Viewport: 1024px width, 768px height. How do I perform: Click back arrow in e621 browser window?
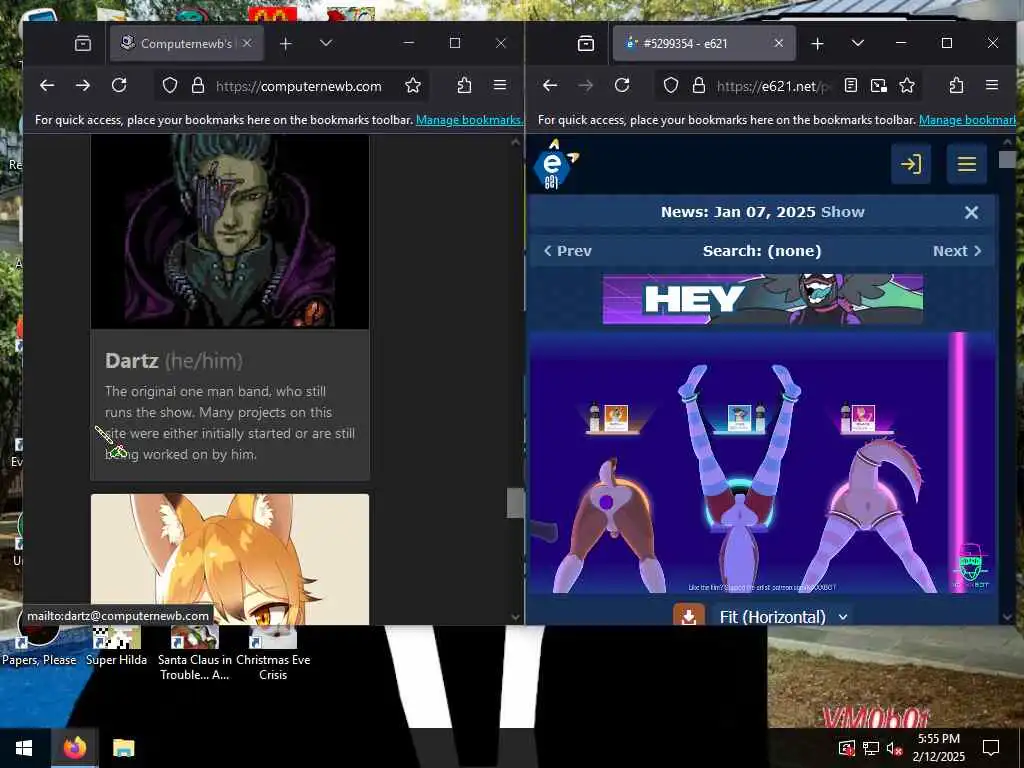click(x=550, y=86)
